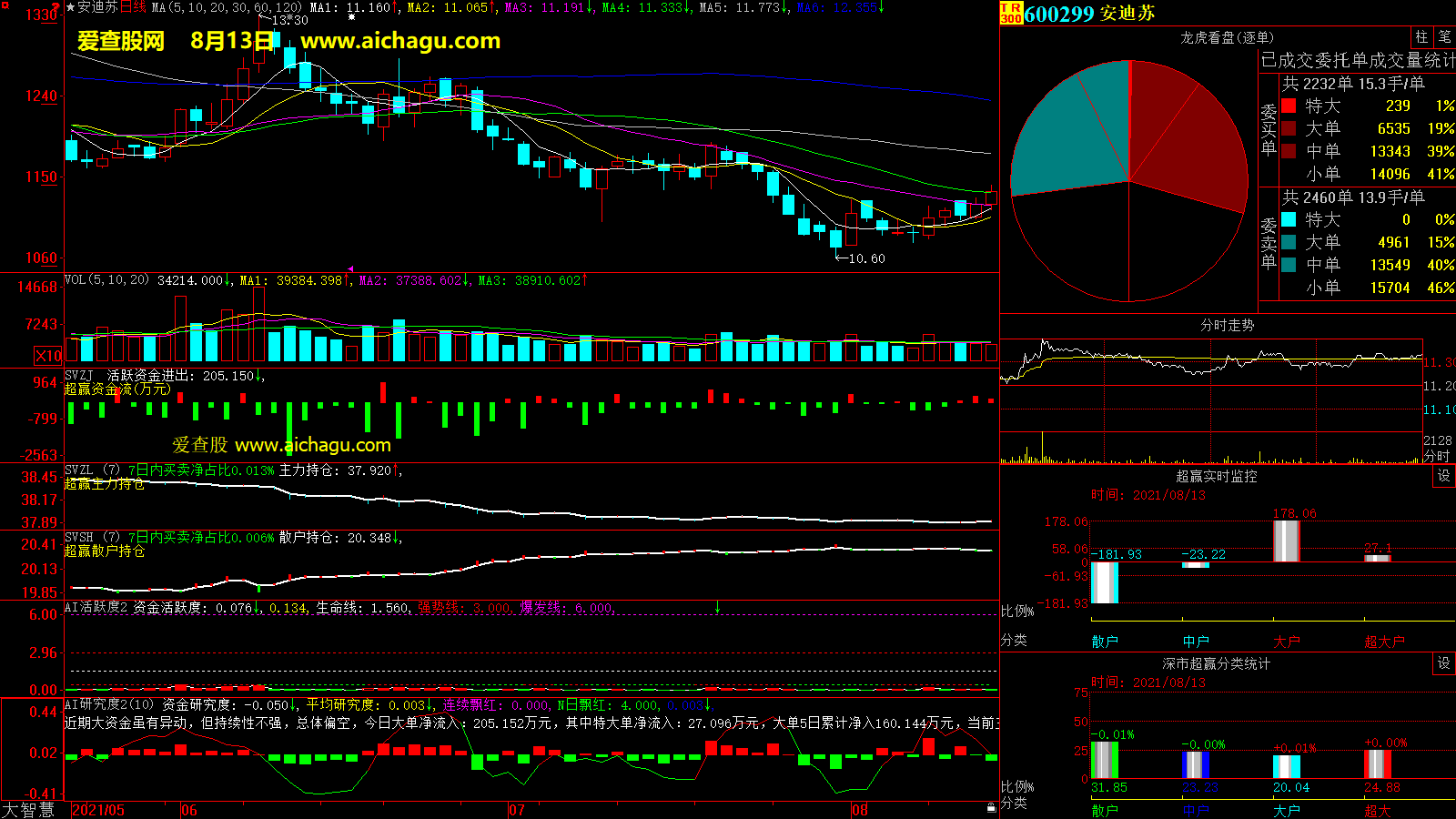This screenshot has height=819, width=1456.
Task: Click the MA(5,10,20,30,60,120) indicator parameters
Action: click(x=226, y=7)
